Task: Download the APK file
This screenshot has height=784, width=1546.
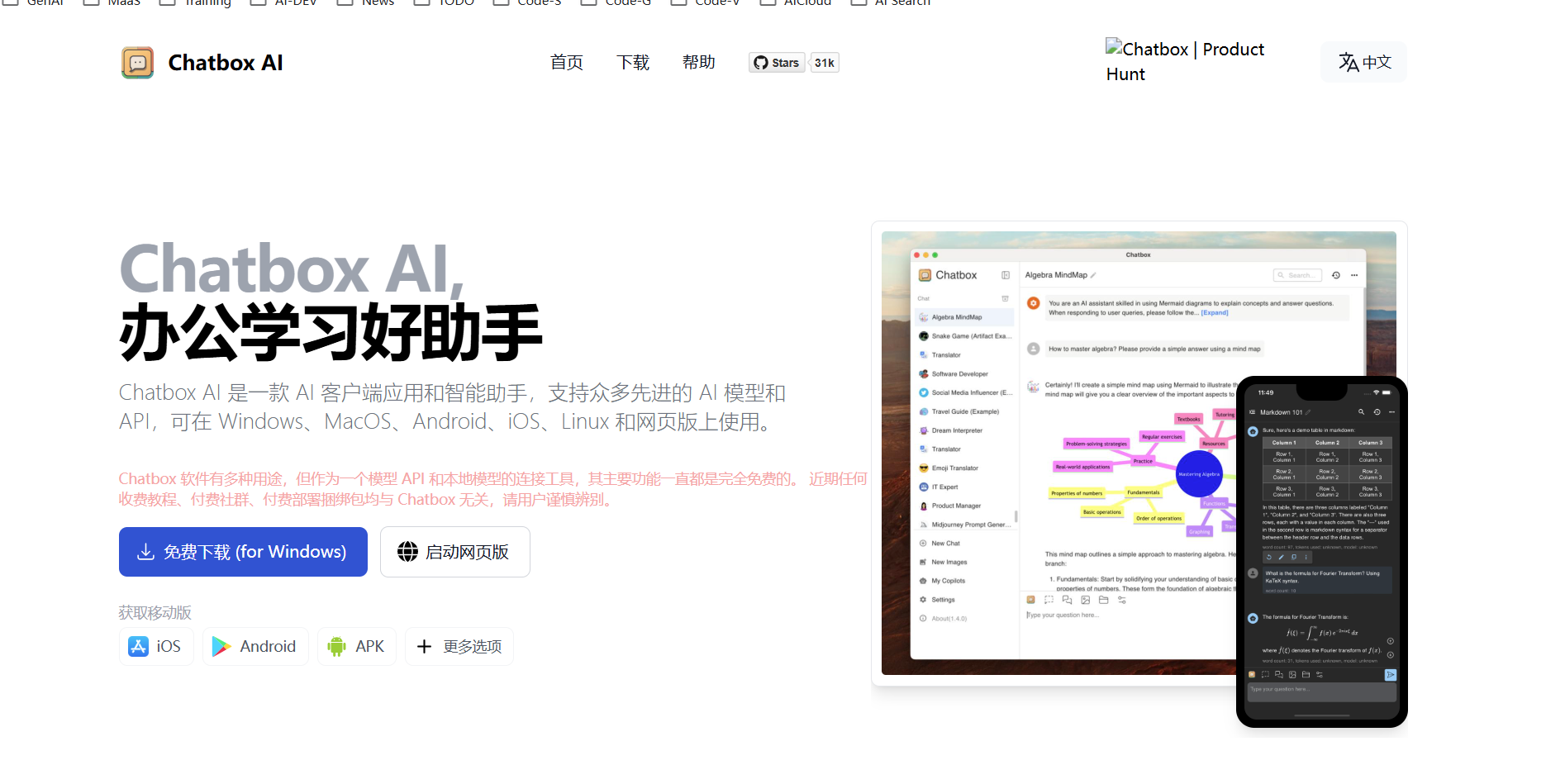Action: [357, 647]
